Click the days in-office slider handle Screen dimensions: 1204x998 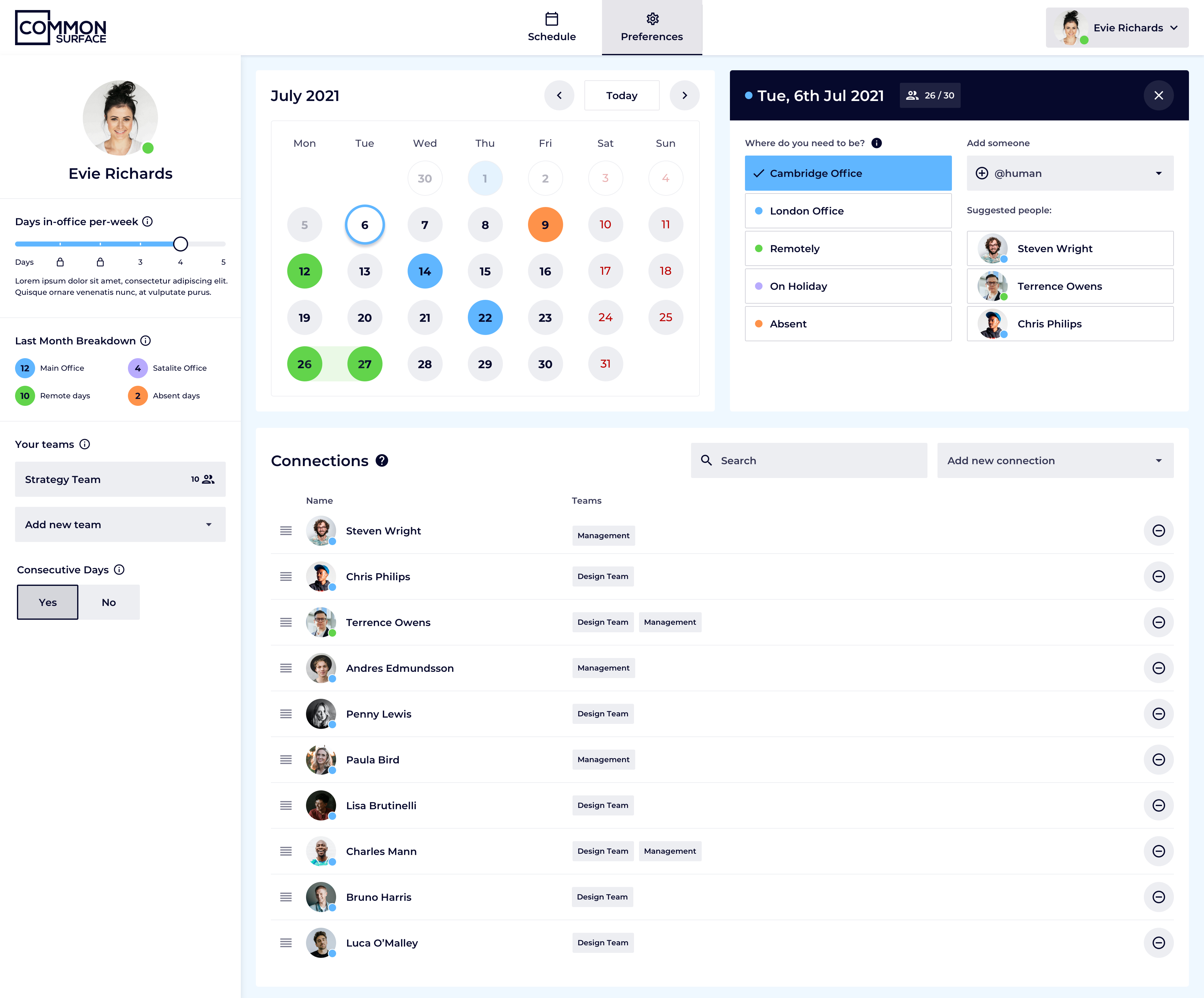point(181,244)
